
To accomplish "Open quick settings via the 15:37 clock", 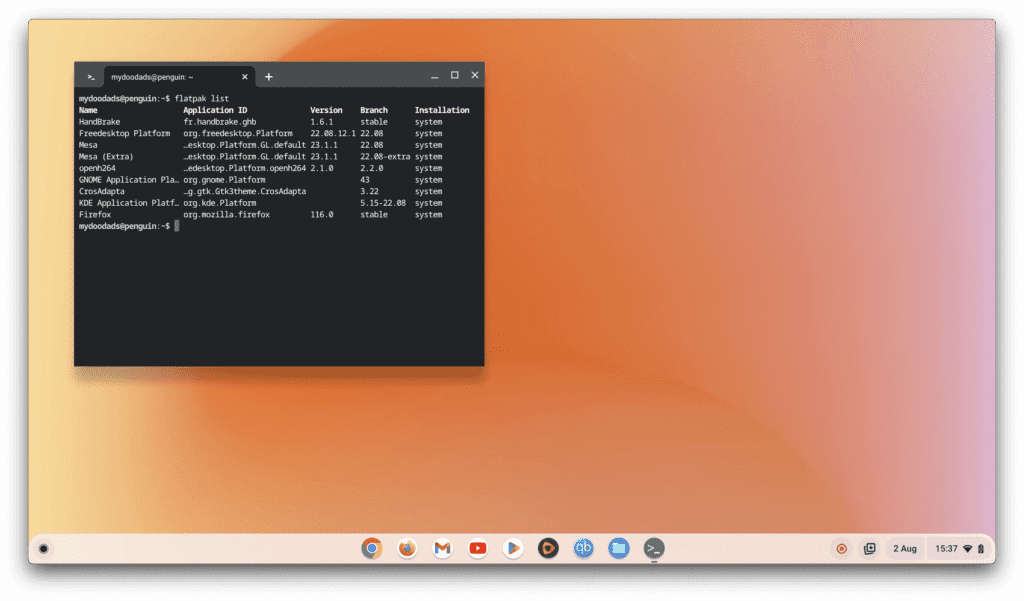I will 946,549.
